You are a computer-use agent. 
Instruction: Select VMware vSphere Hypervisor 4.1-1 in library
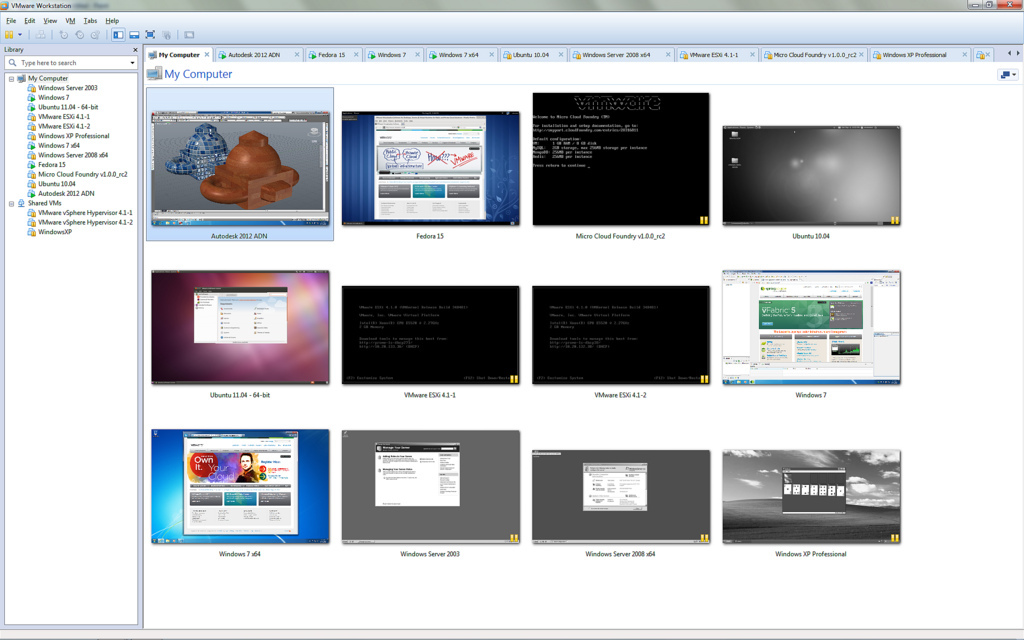[85, 213]
